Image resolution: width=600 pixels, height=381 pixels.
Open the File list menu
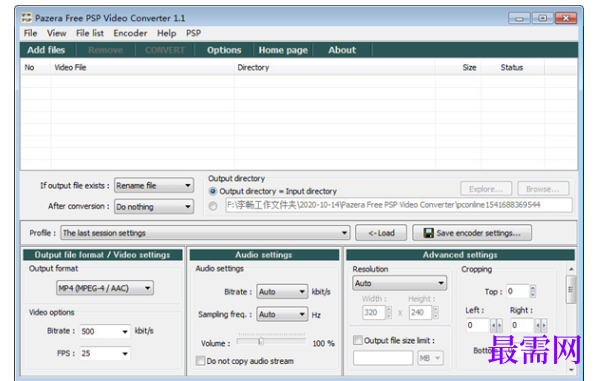click(x=90, y=33)
